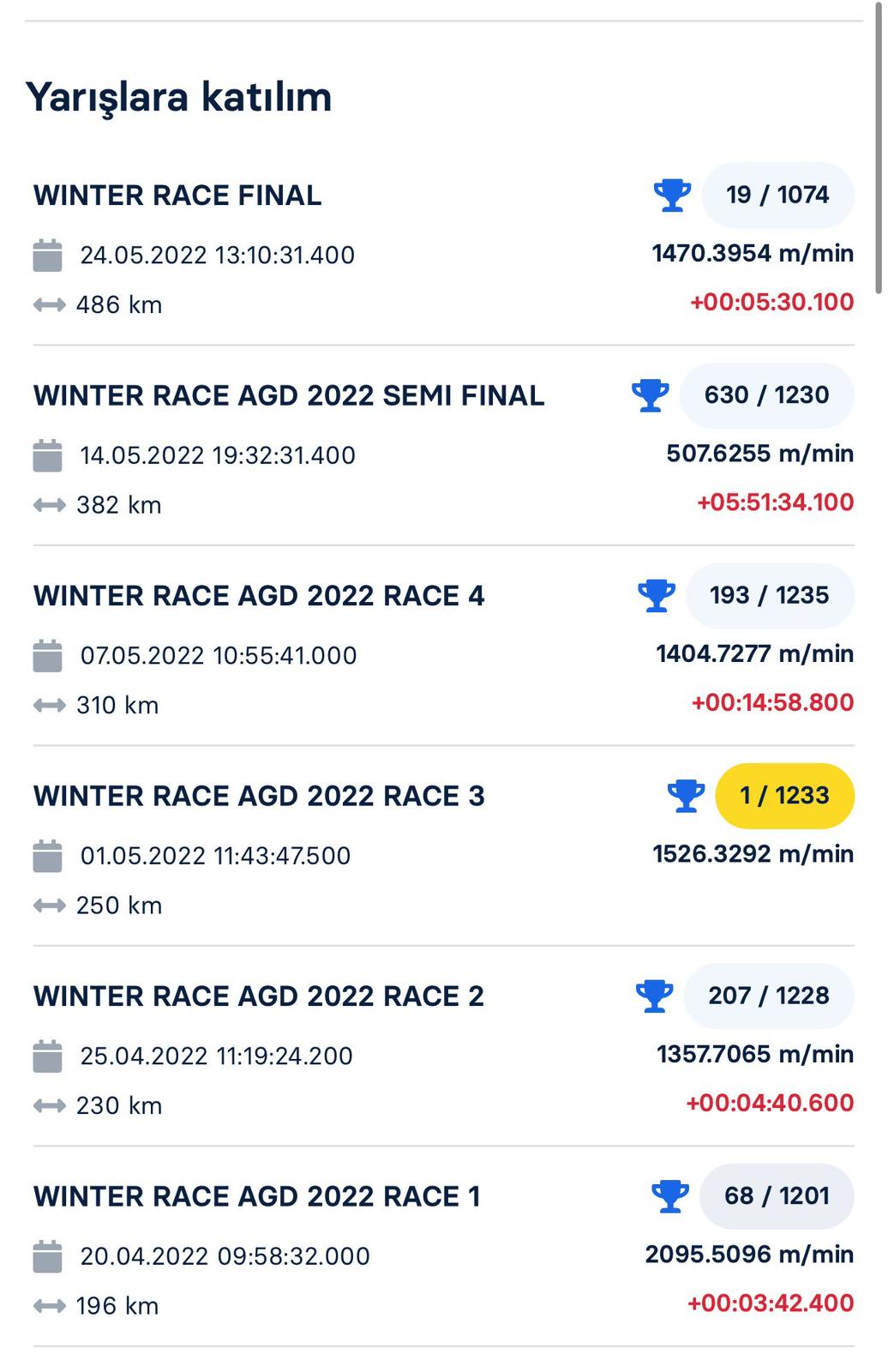Select the yellow 1 / 1233 rank badge
888x1372 pixels.
click(x=784, y=796)
